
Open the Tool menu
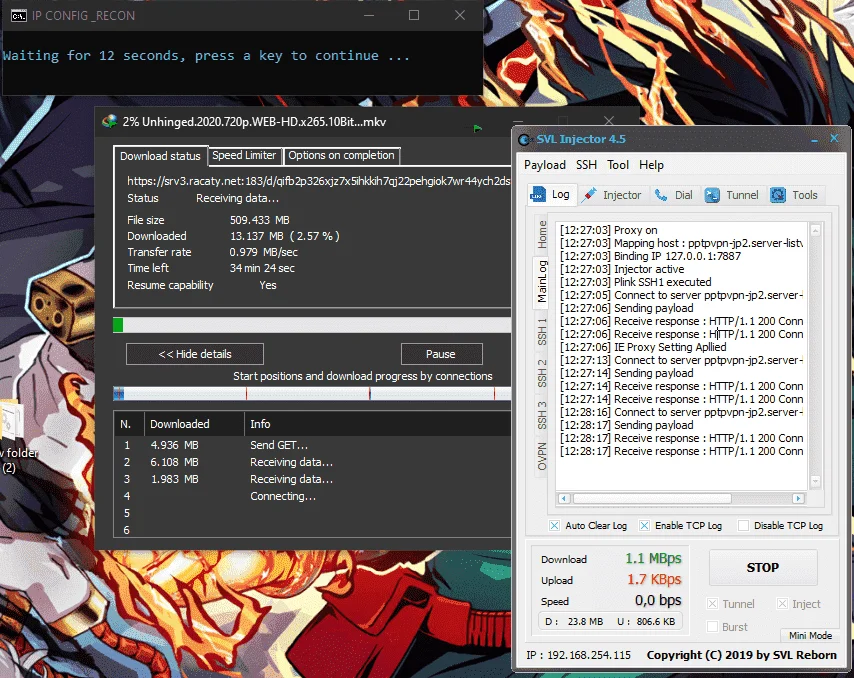618,165
